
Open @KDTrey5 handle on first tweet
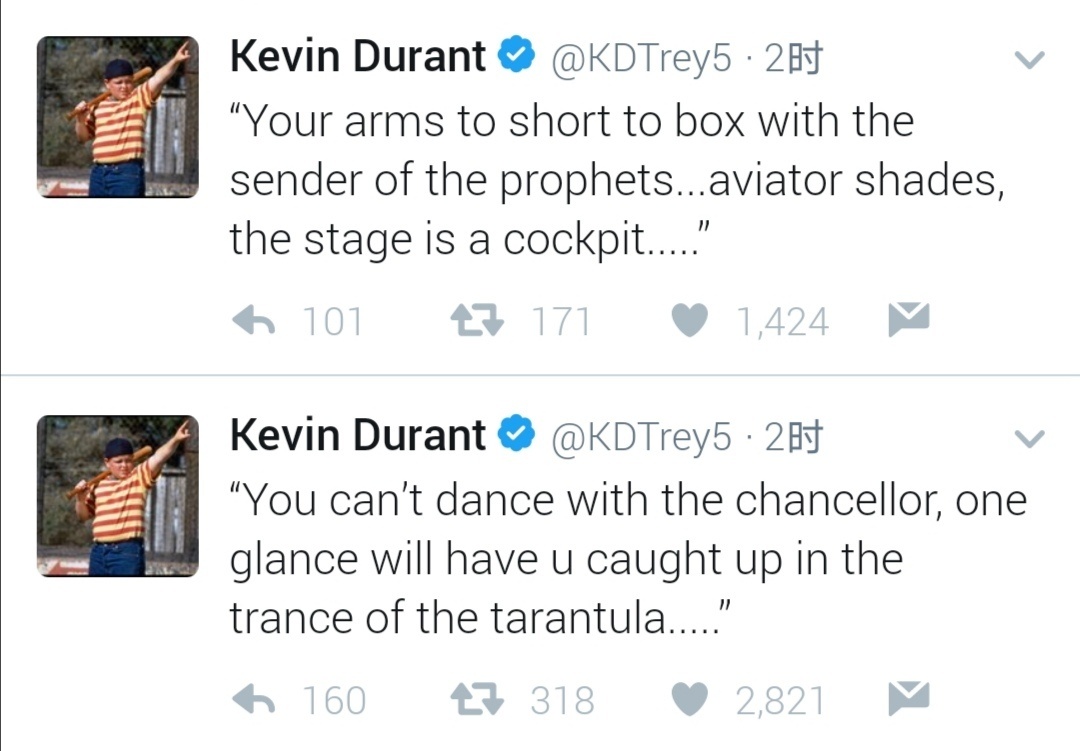point(642,60)
